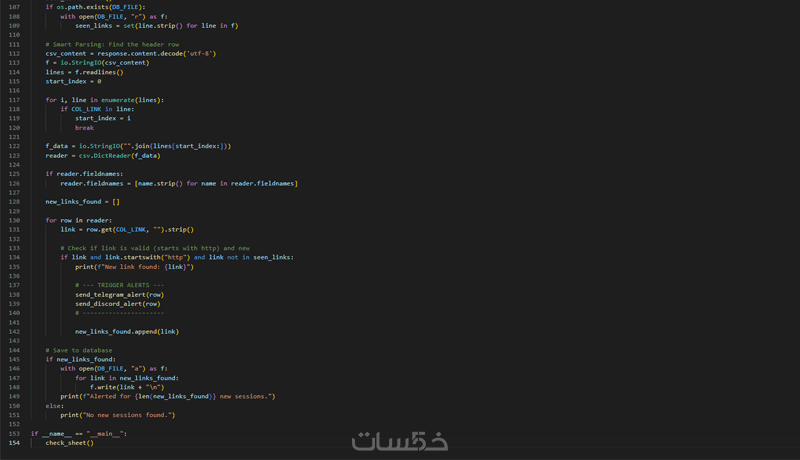This screenshot has width=800, height=460.
Task: Click the 'lines = f.readlines()' line
Action: [84, 72]
